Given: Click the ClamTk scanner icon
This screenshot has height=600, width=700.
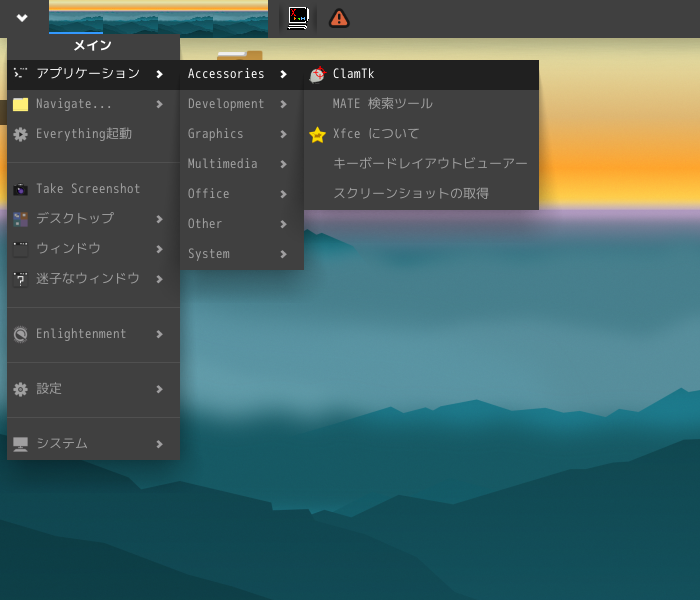Looking at the screenshot, I should tap(317, 74).
